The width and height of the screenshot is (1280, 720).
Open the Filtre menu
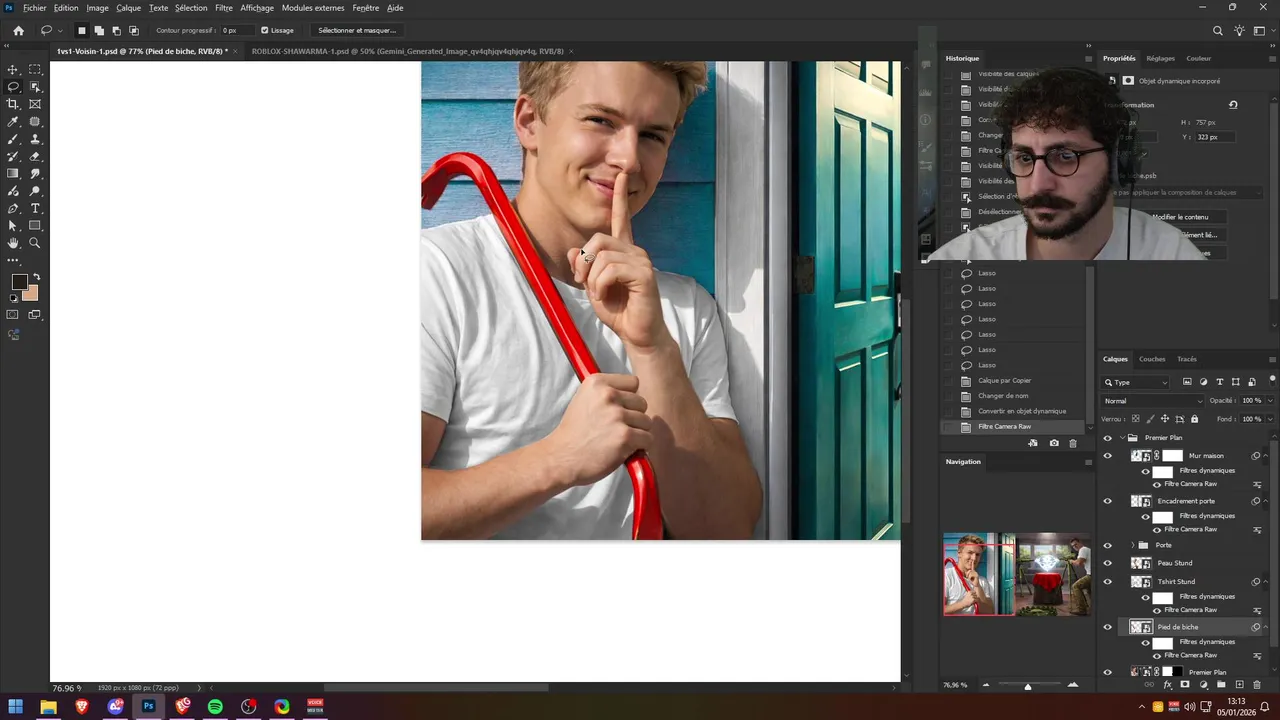point(224,8)
